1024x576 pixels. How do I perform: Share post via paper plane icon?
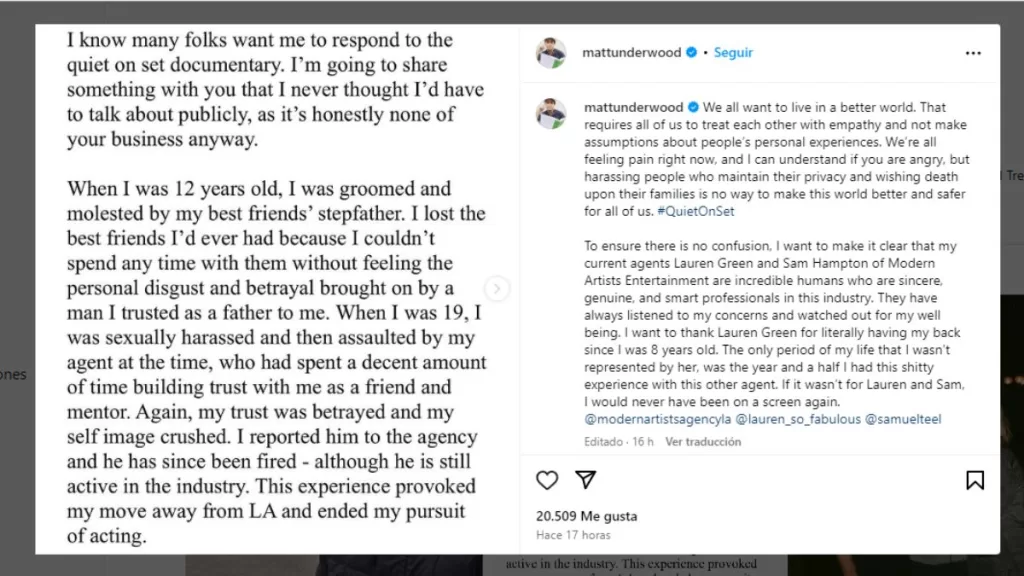pos(586,481)
